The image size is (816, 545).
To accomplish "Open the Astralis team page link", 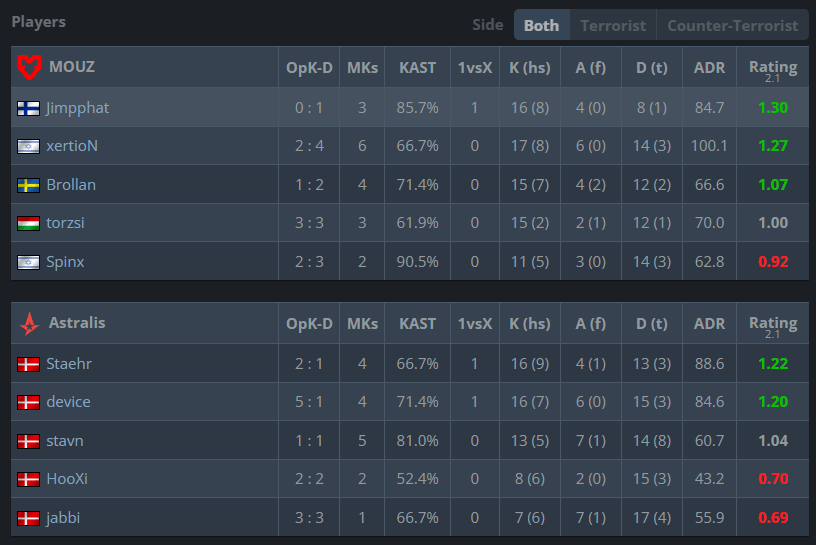I will point(77,323).
